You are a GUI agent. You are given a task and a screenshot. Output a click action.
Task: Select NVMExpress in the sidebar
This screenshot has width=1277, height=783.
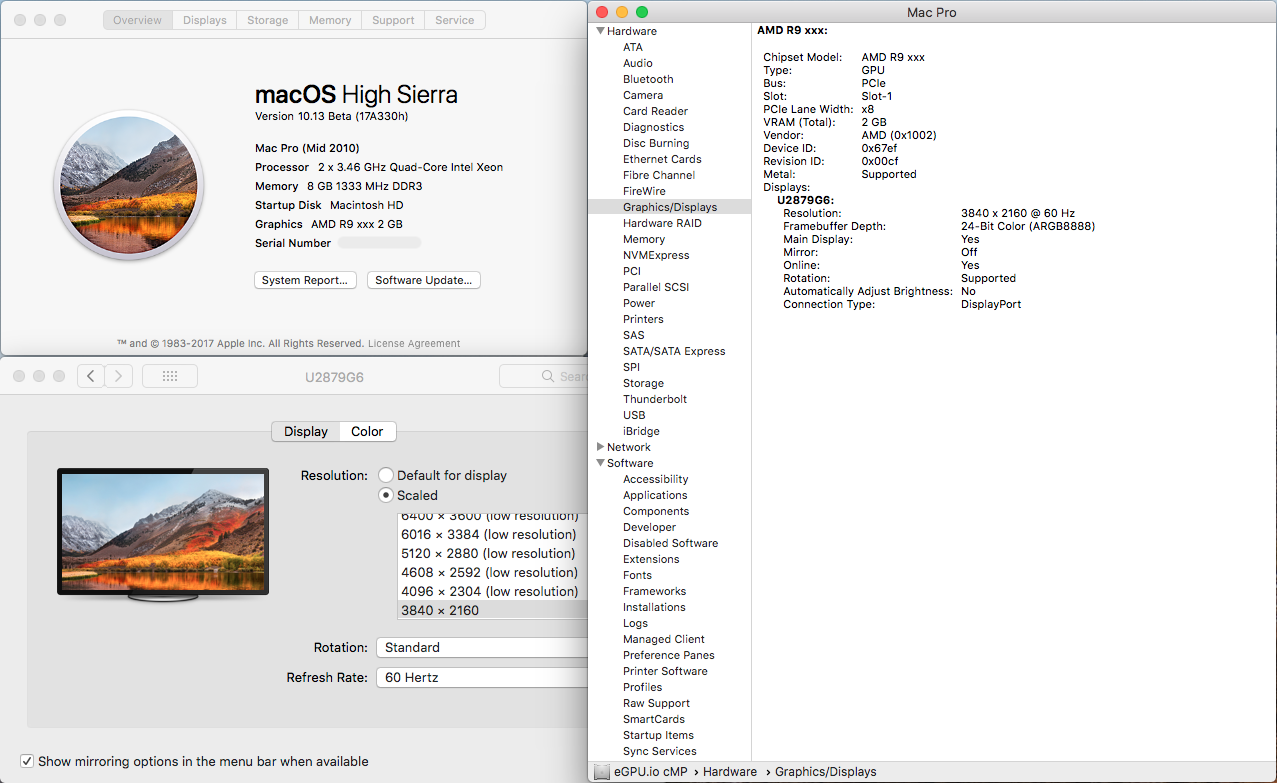point(656,255)
